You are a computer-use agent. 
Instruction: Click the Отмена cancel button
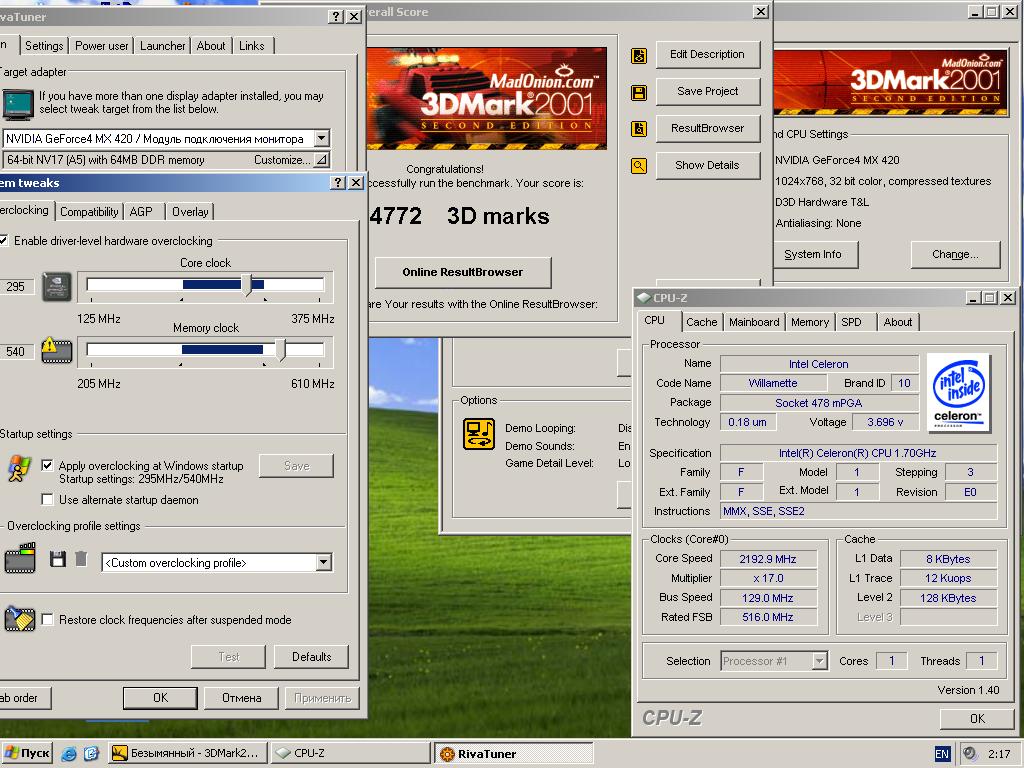[x=241, y=698]
